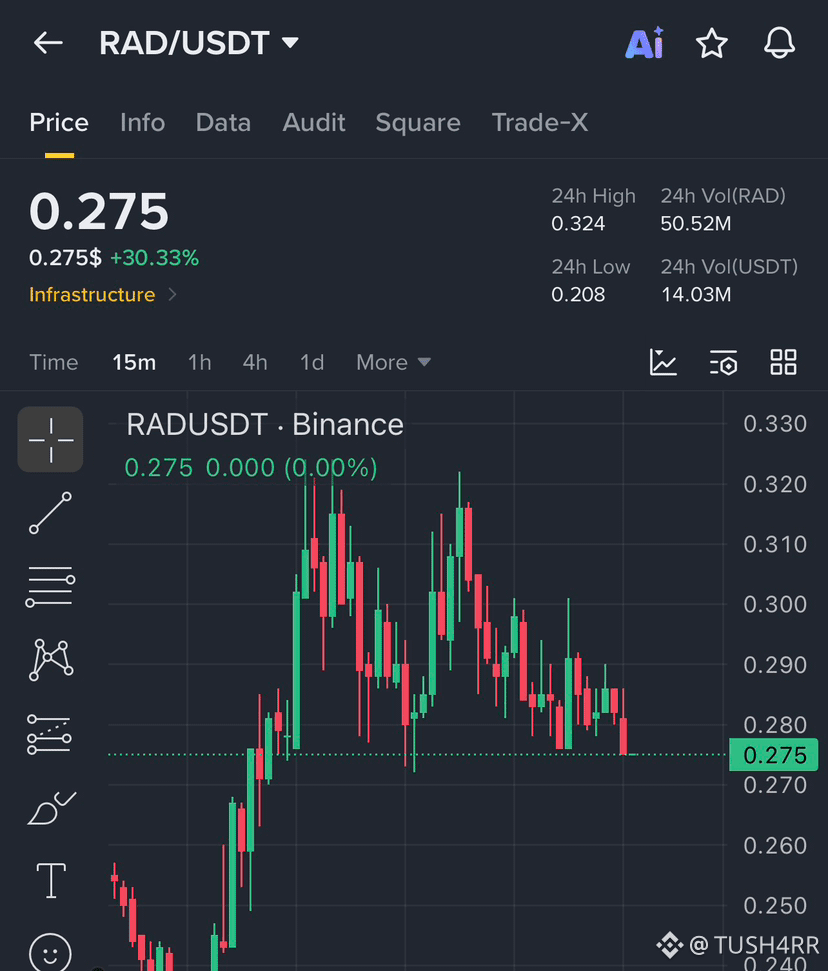Open Infrastructure category chevron

[x=173, y=295]
